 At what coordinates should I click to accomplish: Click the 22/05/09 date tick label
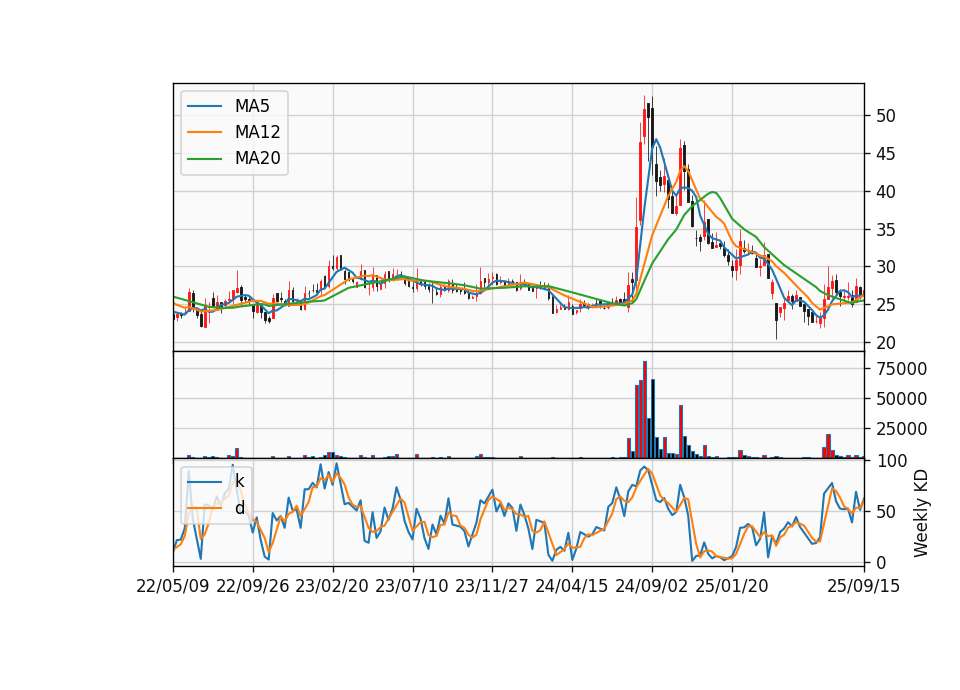(173, 586)
